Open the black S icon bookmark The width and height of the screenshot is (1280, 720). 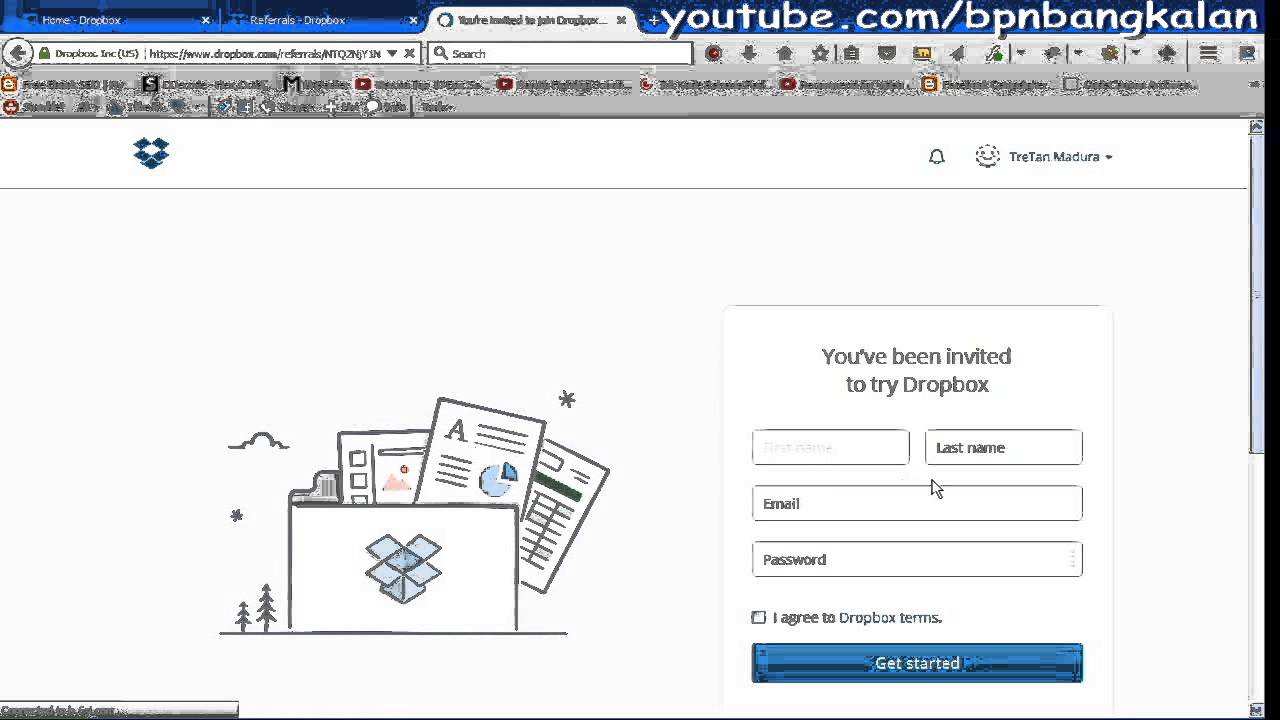150,85
